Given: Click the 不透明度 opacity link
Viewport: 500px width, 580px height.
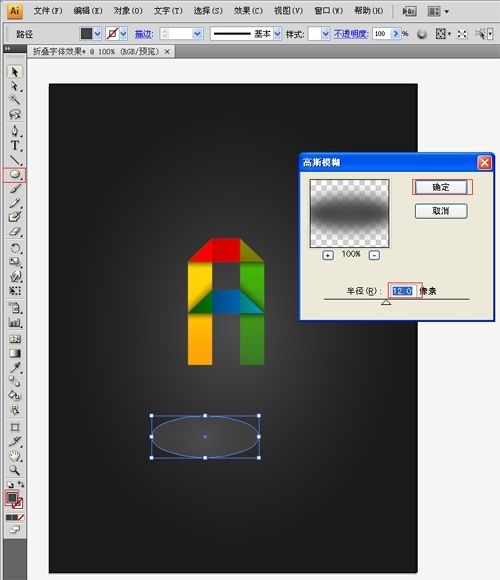Looking at the screenshot, I should pyautogui.click(x=351, y=34).
